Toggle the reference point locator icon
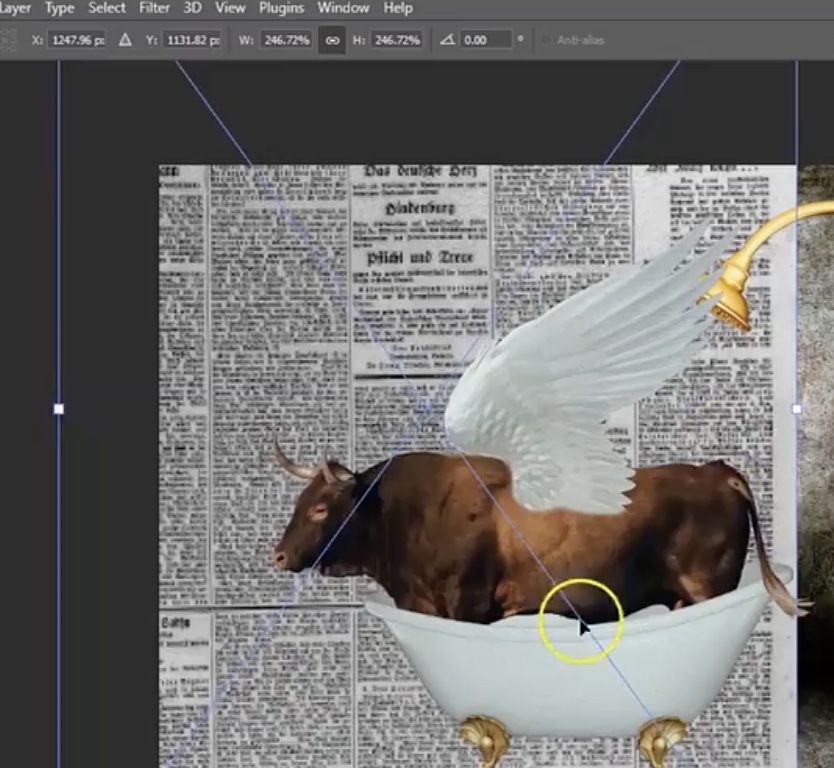This screenshot has height=768, width=834. pos(10,40)
